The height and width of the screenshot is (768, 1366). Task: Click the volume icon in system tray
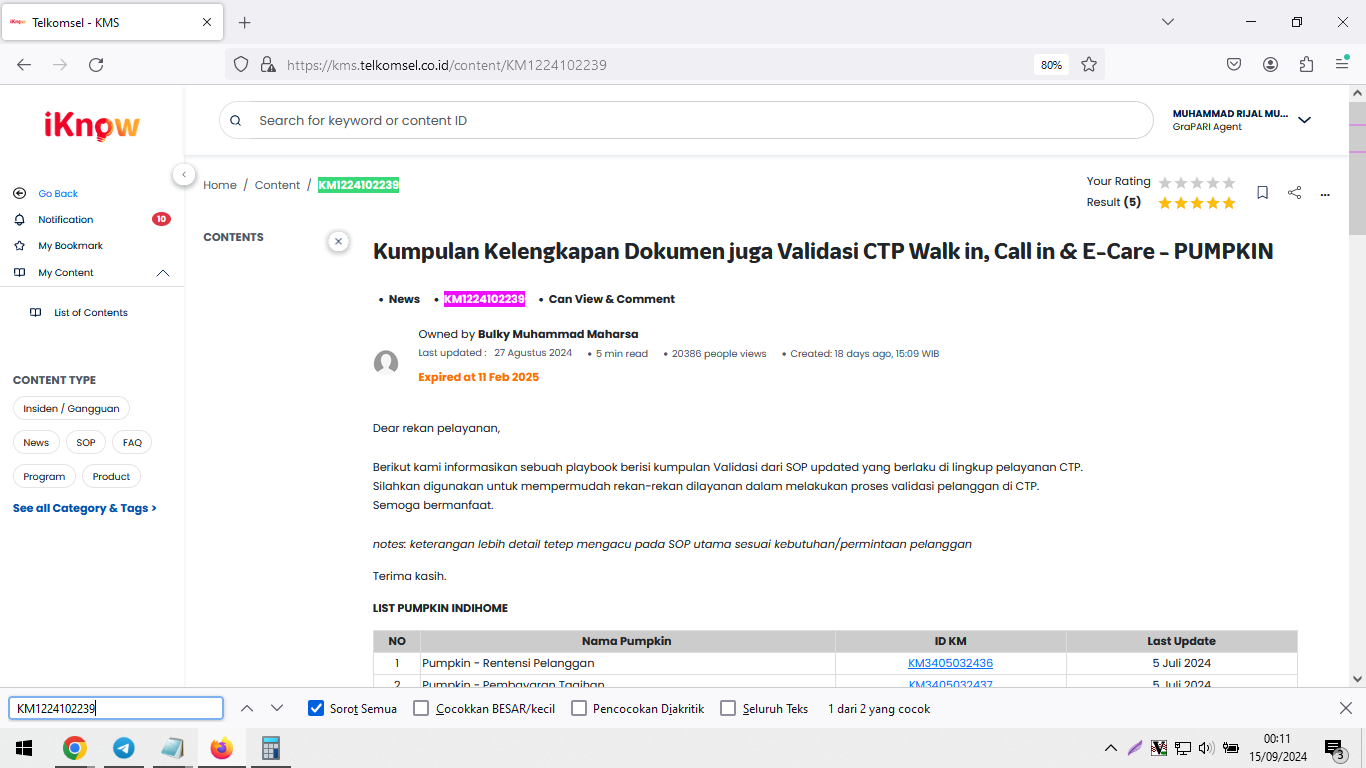(x=1205, y=748)
